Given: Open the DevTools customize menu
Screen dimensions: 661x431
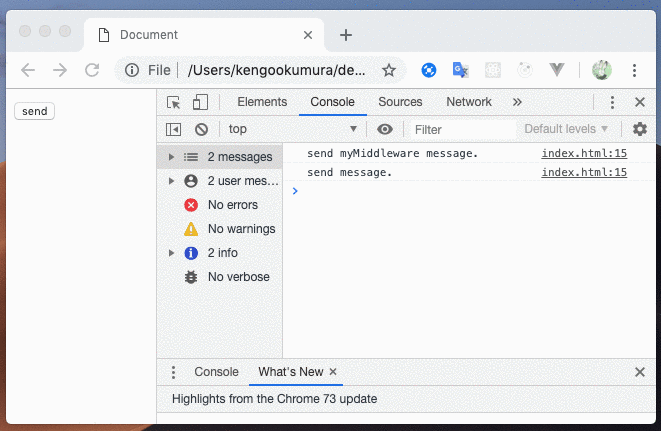Looking at the screenshot, I should (612, 102).
